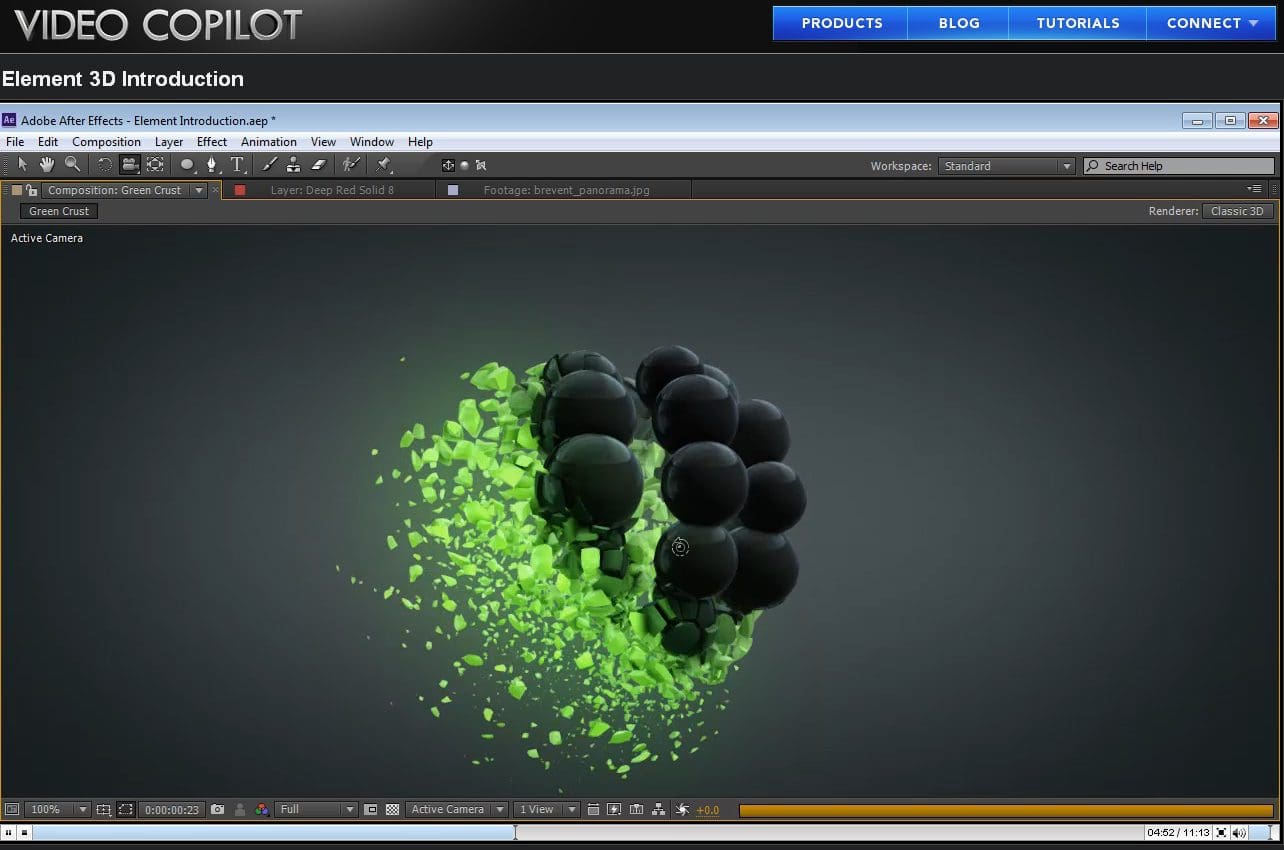Toggle Fast Previews lightning button

click(613, 809)
